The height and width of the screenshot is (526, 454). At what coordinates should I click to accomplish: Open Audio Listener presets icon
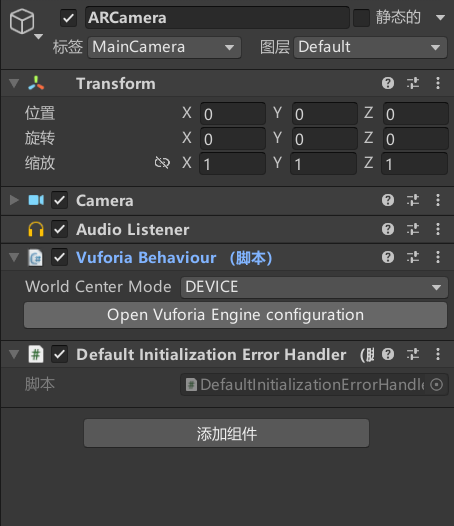pyautogui.click(x=413, y=229)
